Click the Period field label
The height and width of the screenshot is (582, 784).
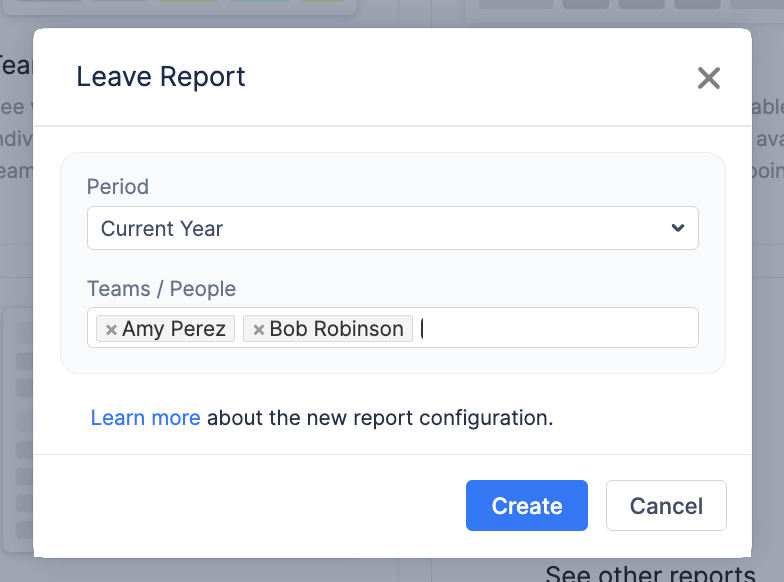pos(118,187)
